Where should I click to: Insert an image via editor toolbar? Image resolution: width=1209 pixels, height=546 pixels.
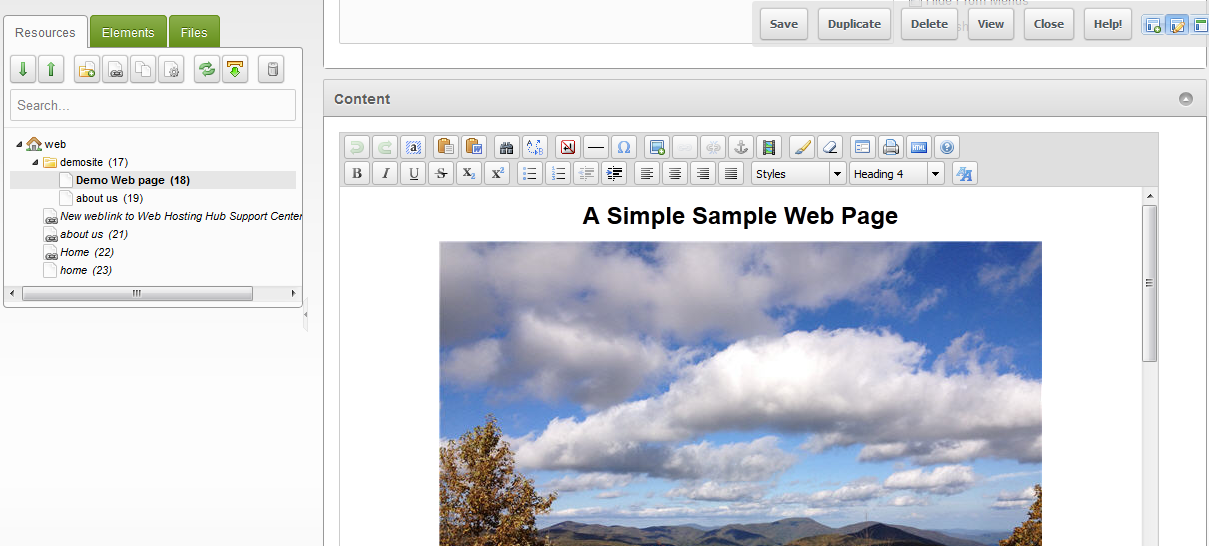point(656,148)
